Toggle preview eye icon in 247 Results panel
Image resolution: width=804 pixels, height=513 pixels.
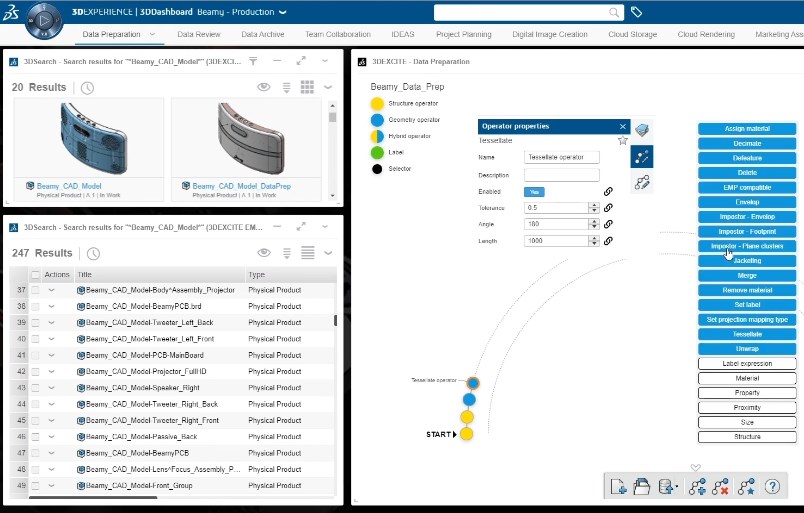coord(264,252)
